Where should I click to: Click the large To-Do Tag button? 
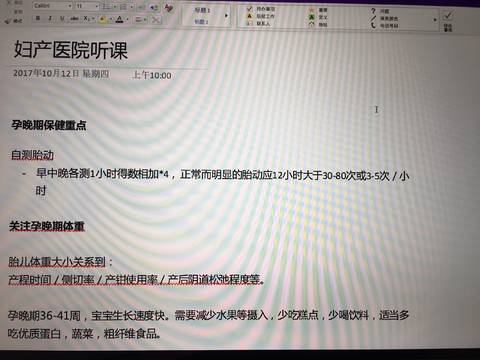[x=448, y=21]
